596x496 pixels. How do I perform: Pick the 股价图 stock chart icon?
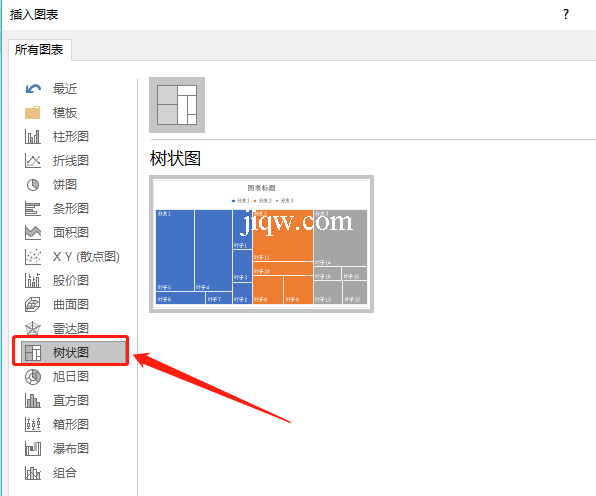pos(33,280)
